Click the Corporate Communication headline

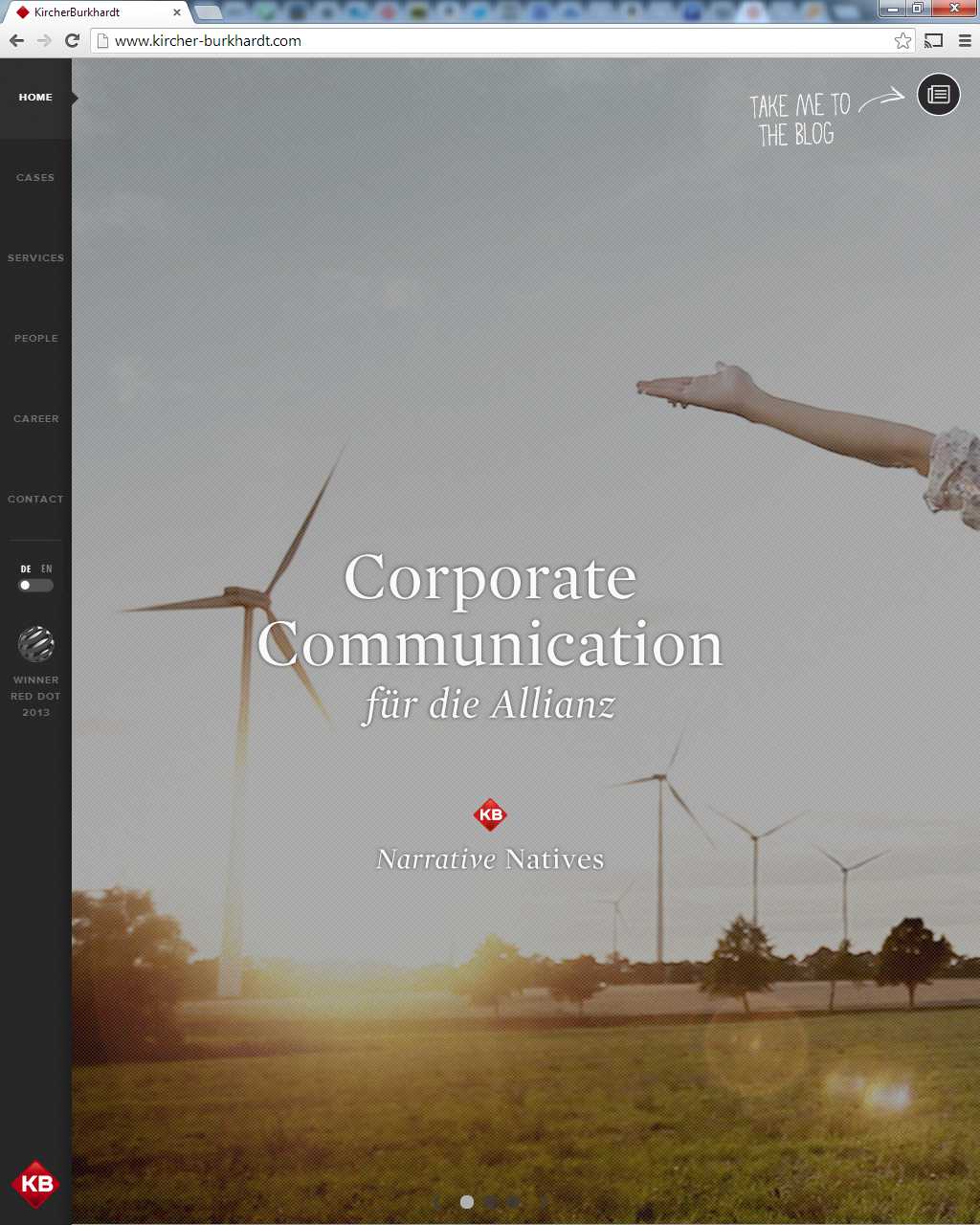490,611
